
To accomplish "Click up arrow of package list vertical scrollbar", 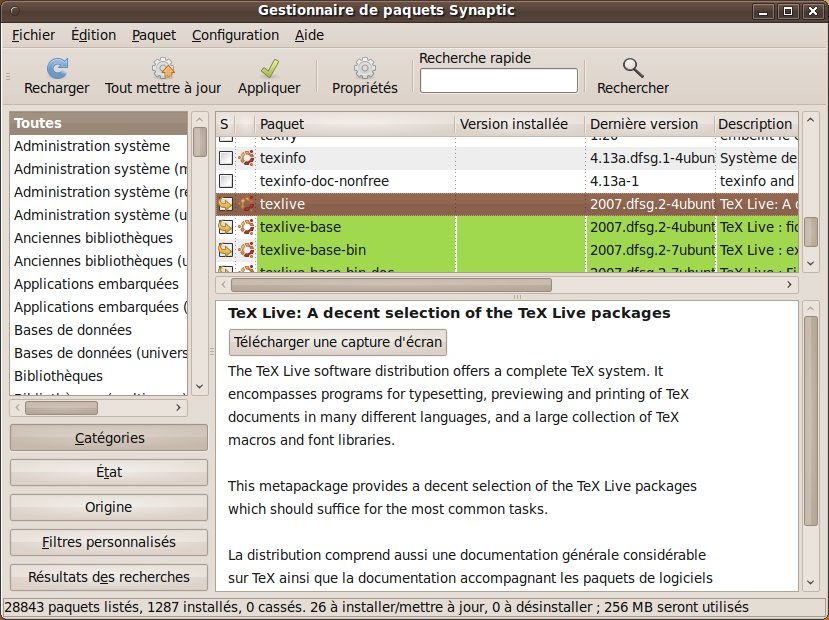I will (810, 119).
